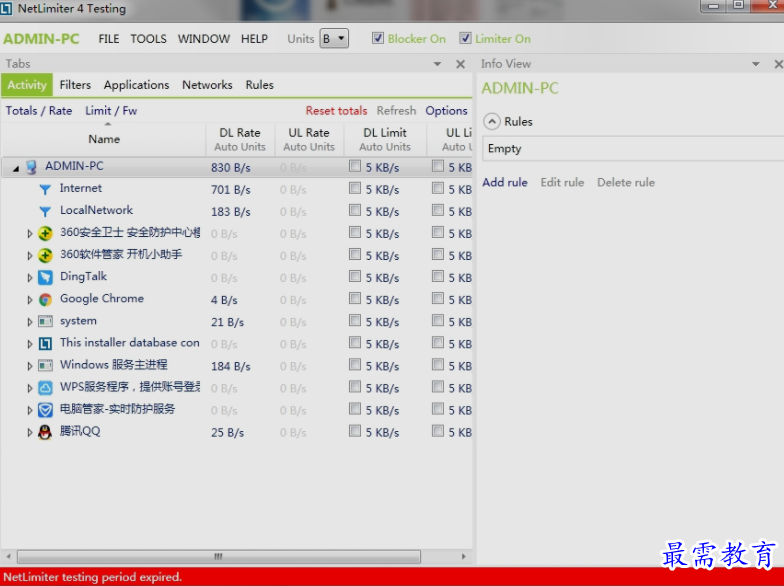784x586 pixels.
Task: Enable DL Limit for ADMIN-PC row
Action: coord(355,166)
